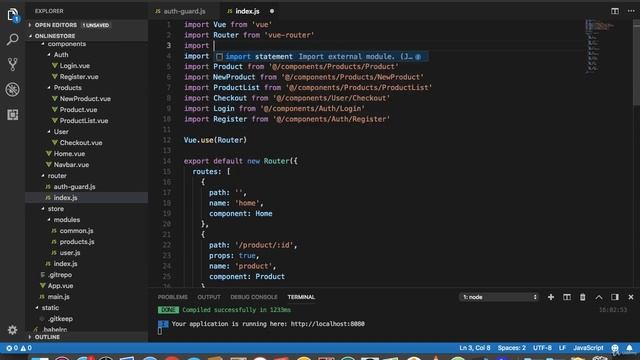The image size is (640, 360).
Task: Change indentation via Spaces: 2
Action: 511,348
